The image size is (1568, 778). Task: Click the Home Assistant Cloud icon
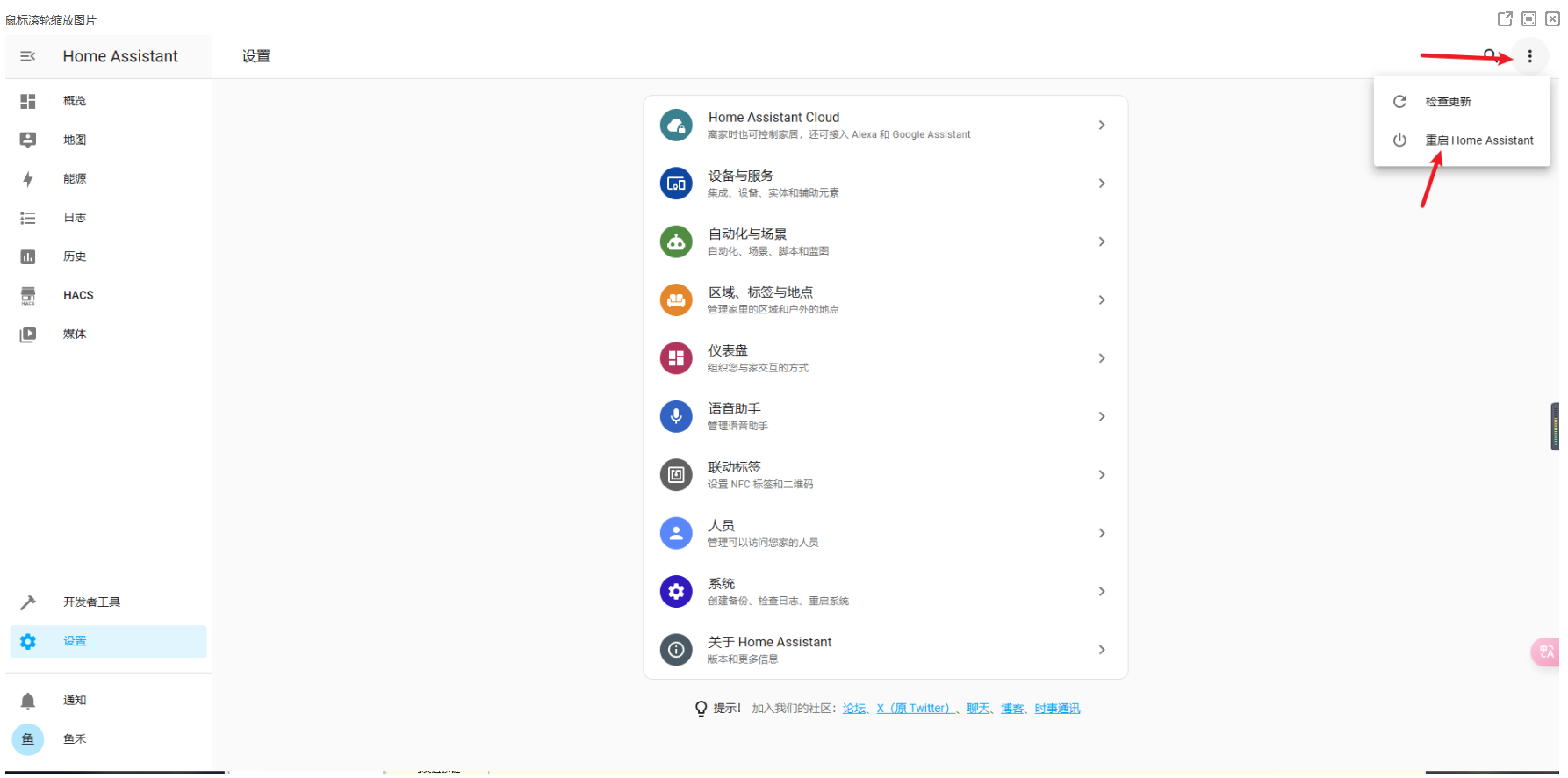point(676,126)
